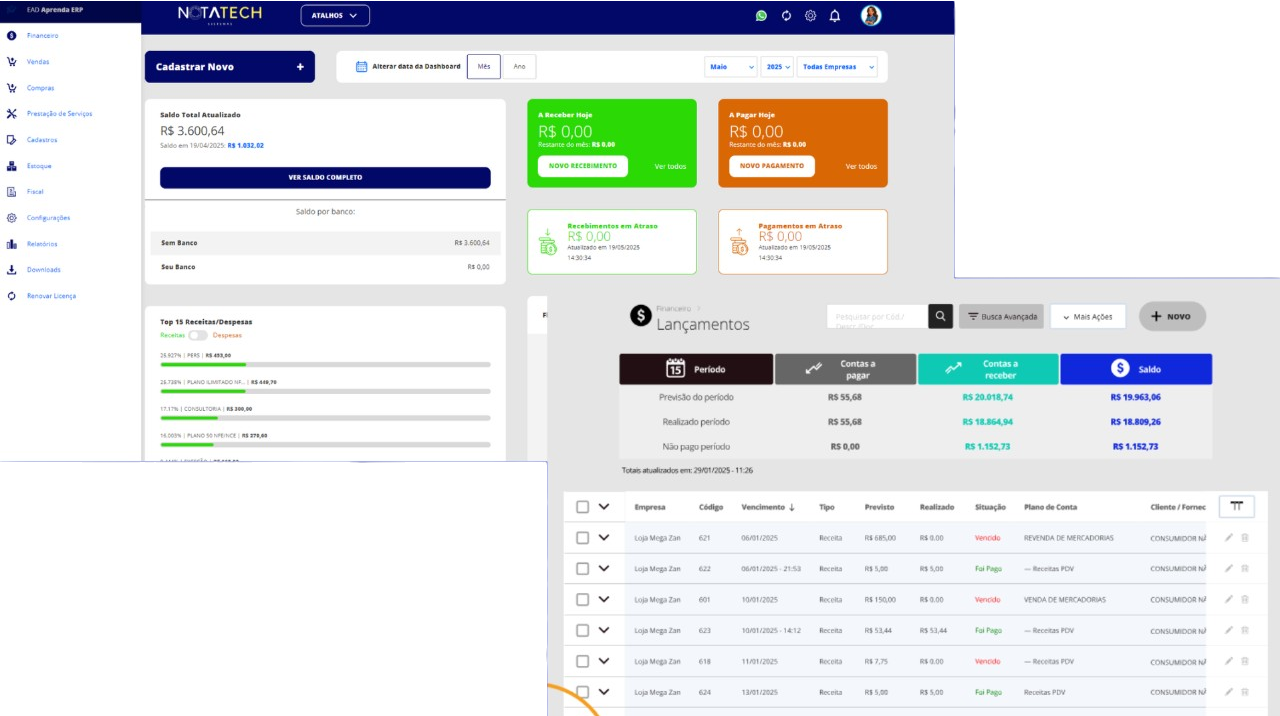Toggle the Receitas/Despesas switch

pyautogui.click(x=198, y=335)
